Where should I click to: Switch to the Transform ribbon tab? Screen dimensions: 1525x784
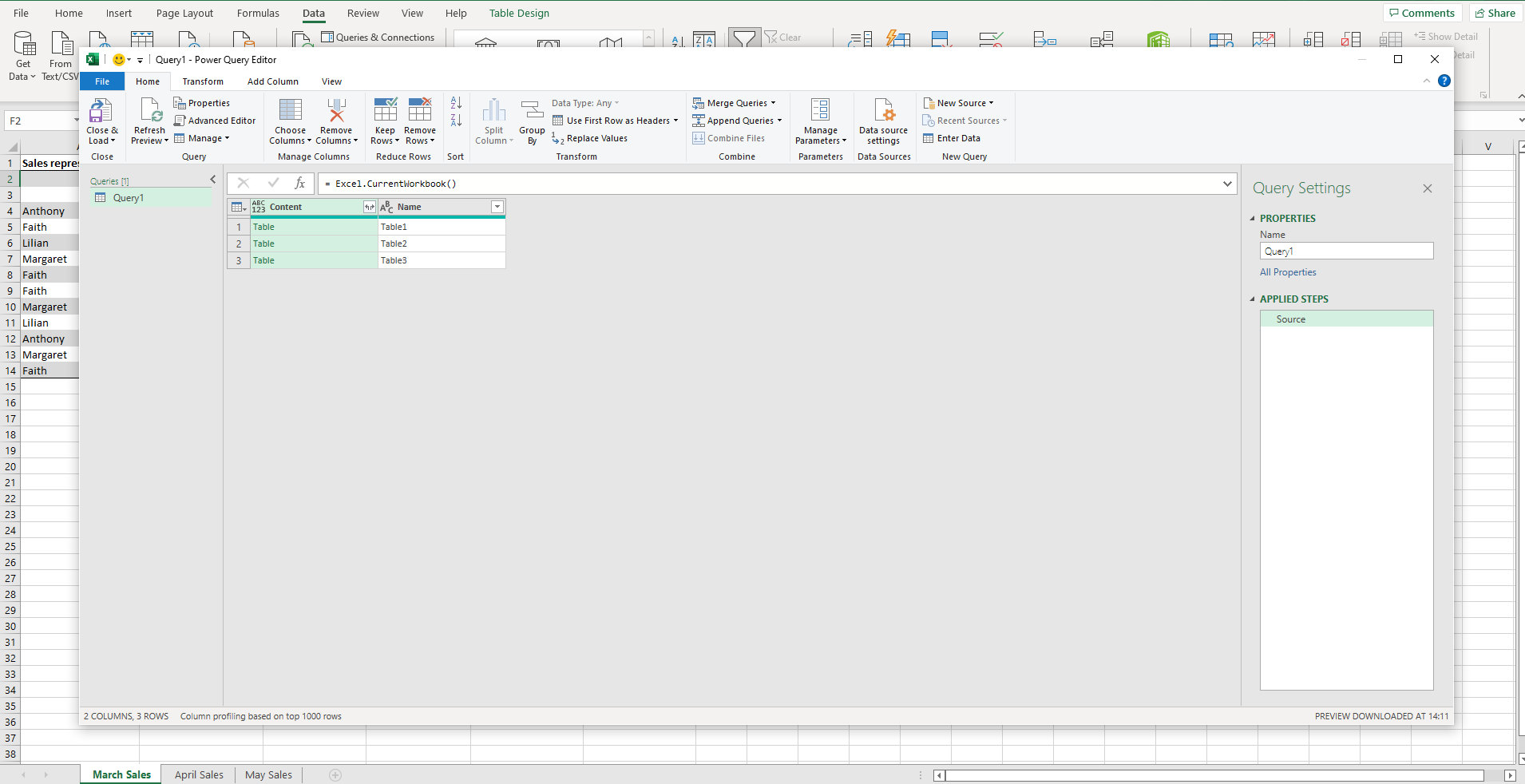(203, 81)
